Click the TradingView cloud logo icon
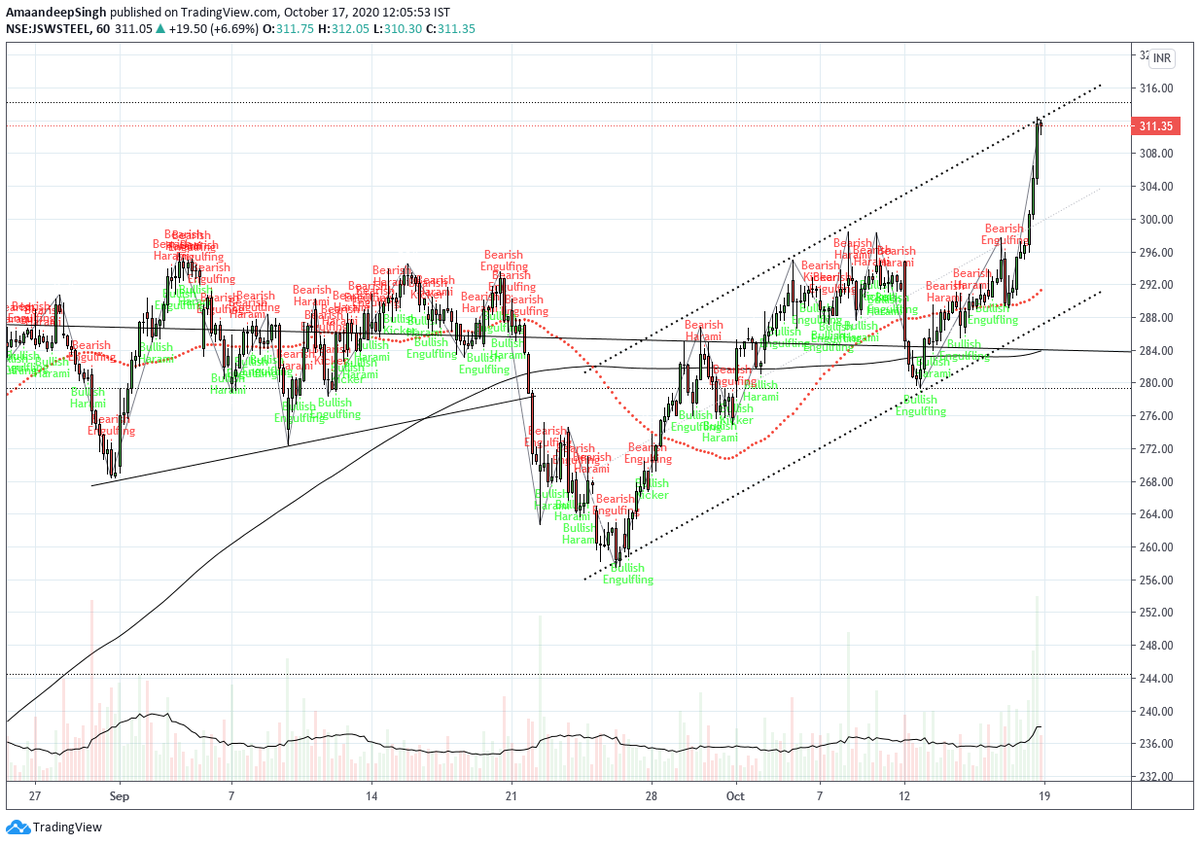The image size is (1200, 845). pyautogui.click(x=17, y=827)
